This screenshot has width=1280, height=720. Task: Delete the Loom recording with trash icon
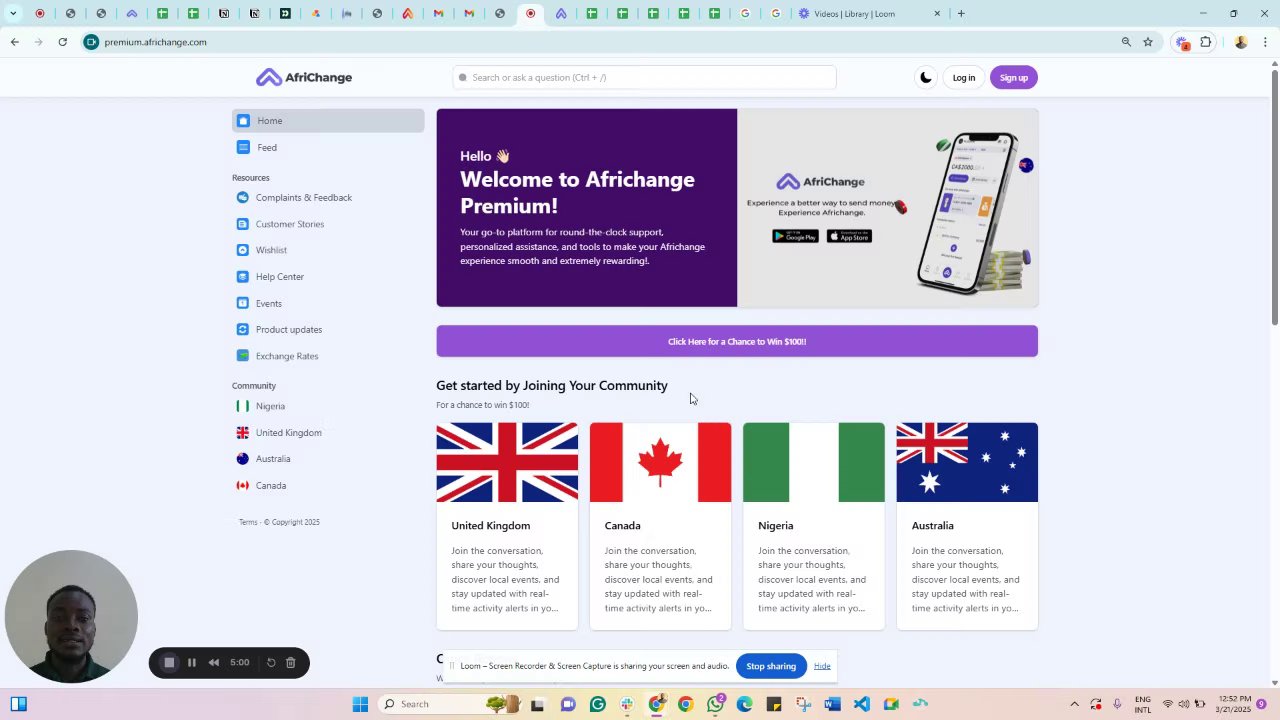click(291, 663)
